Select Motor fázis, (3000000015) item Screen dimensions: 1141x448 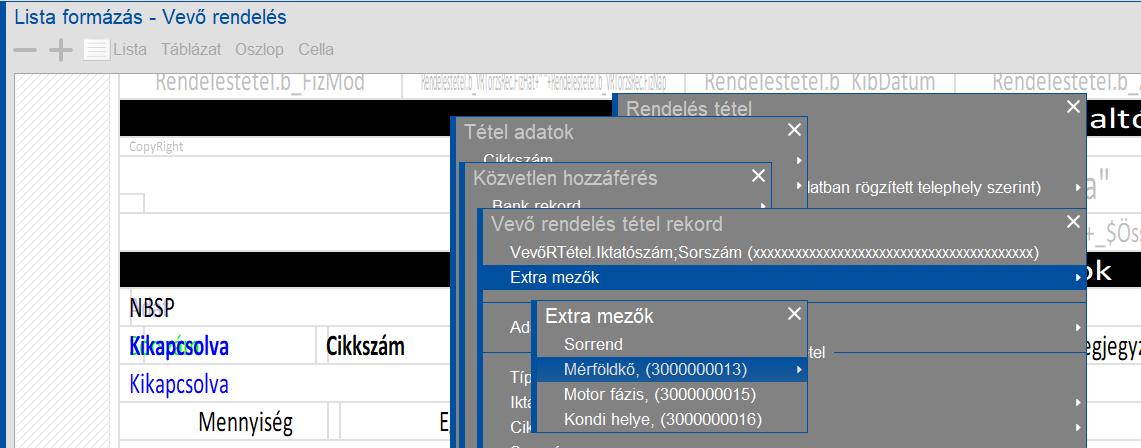click(x=671, y=394)
